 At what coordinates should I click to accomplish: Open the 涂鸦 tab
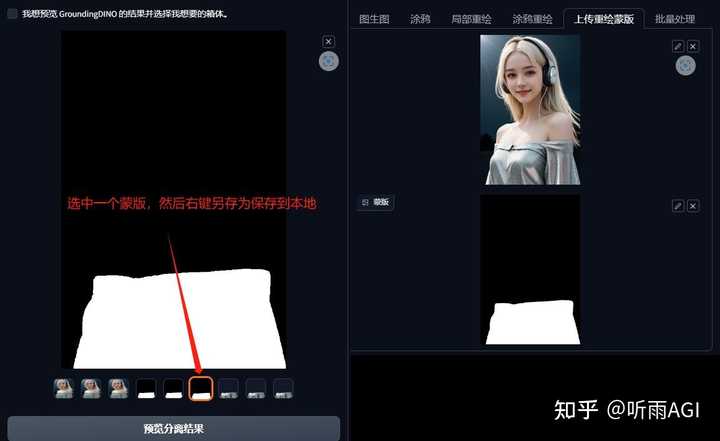pos(420,19)
